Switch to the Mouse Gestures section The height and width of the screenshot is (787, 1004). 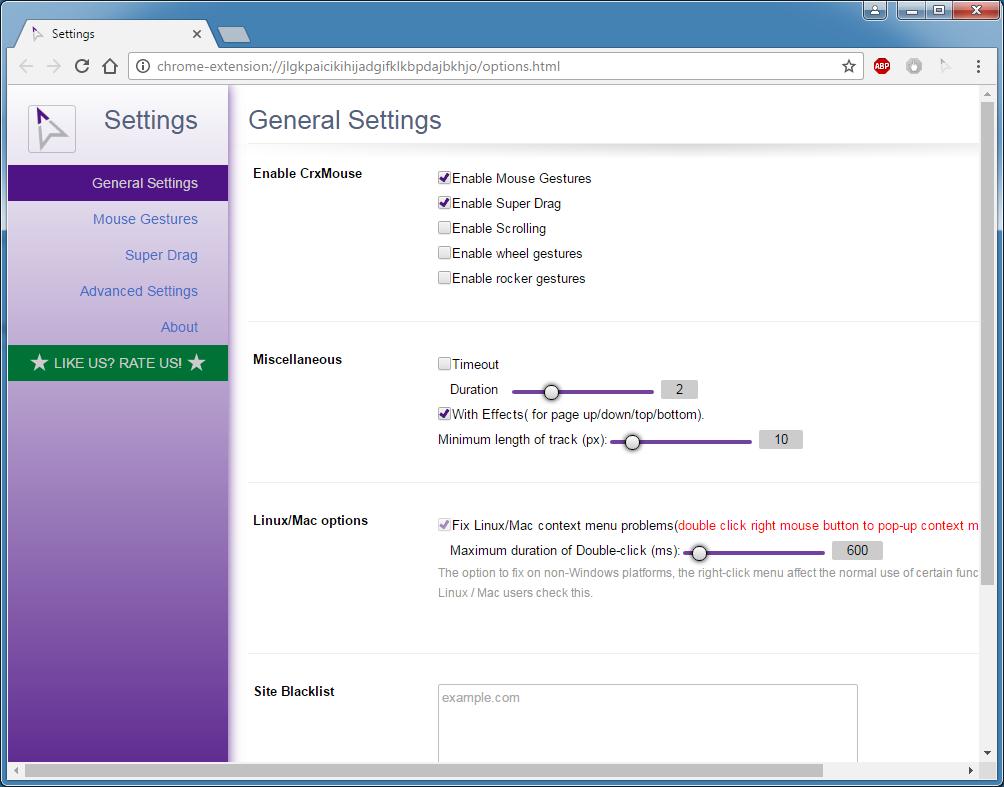tap(145, 219)
